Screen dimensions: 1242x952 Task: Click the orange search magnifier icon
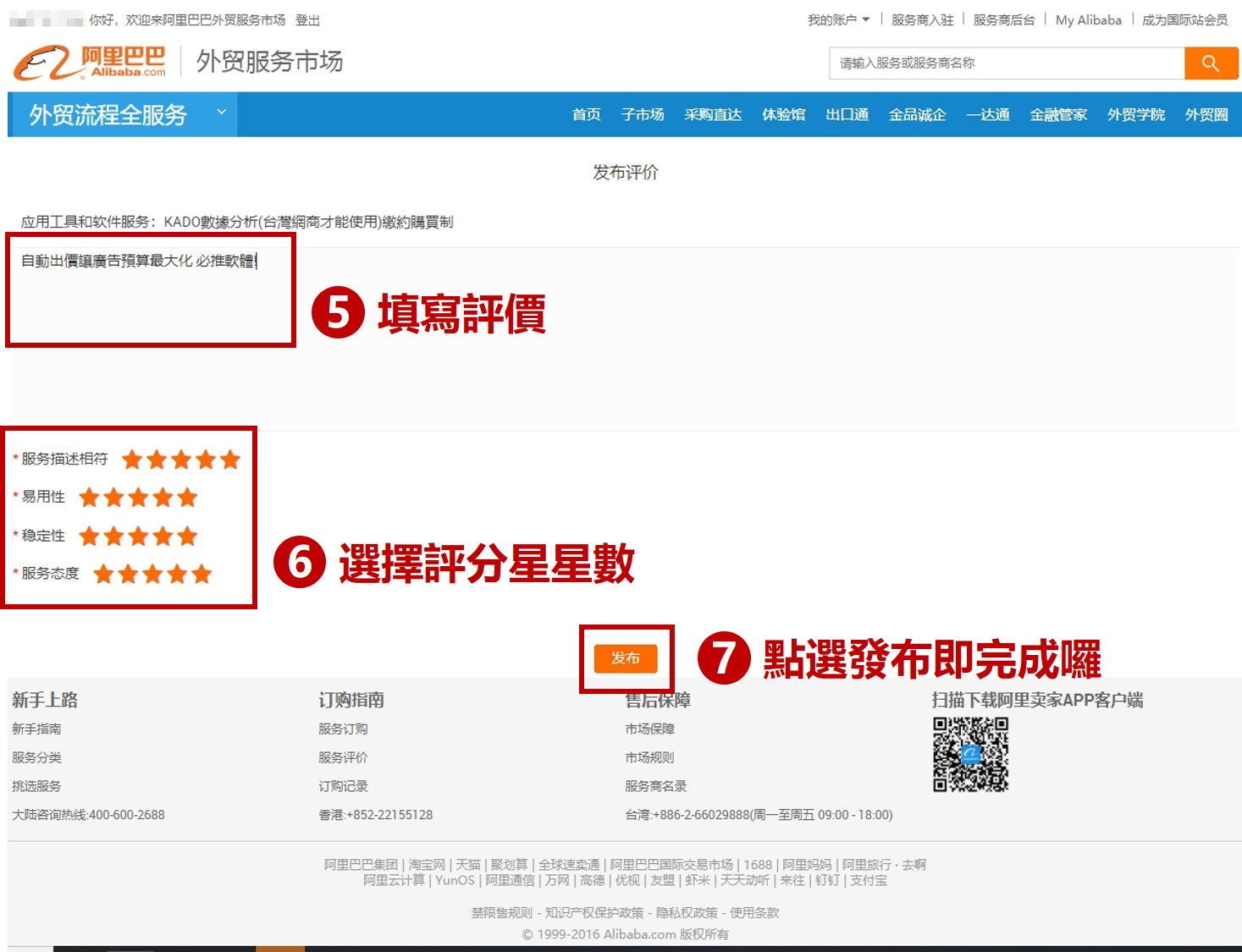click(x=1211, y=63)
